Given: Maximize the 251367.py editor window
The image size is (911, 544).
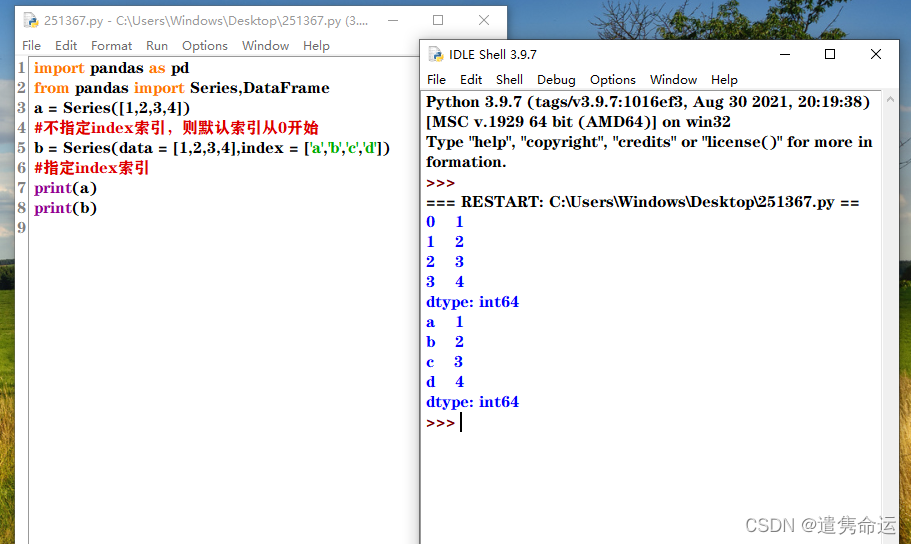Looking at the screenshot, I should [438, 20].
